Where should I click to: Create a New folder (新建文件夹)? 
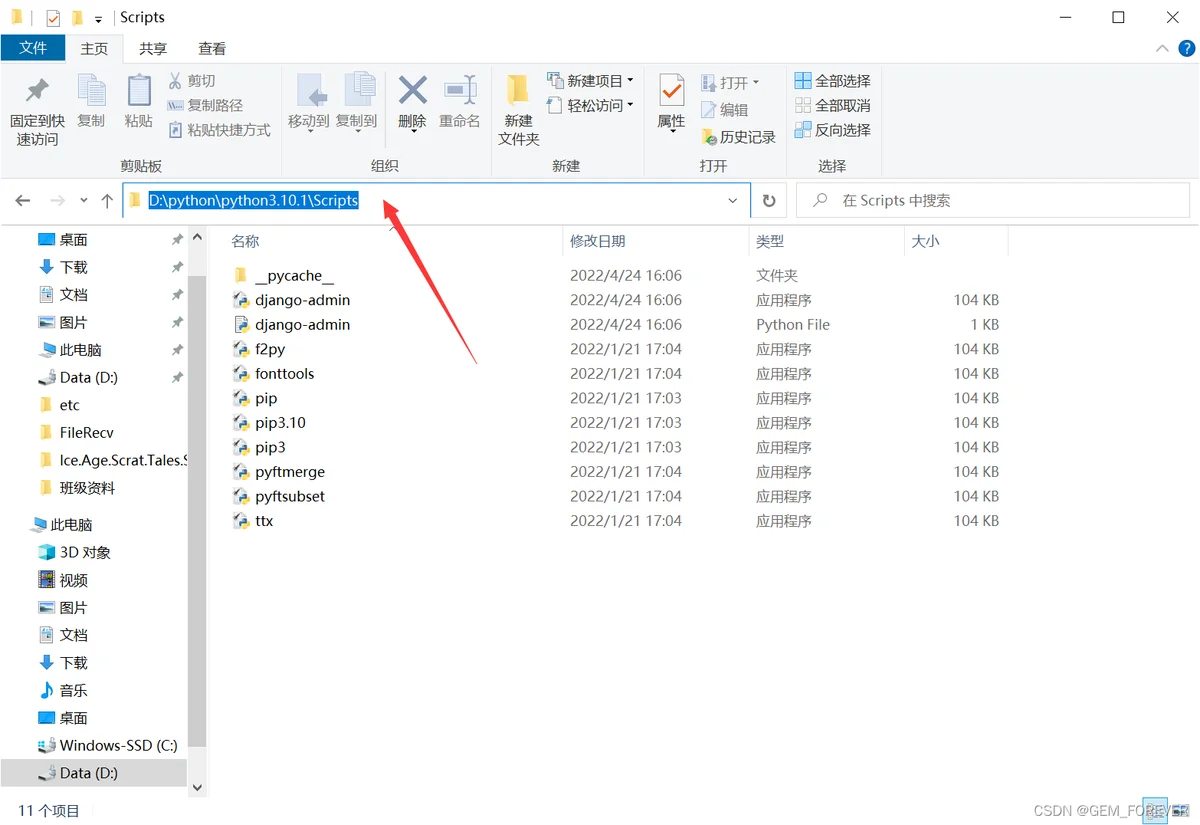pyautogui.click(x=519, y=110)
